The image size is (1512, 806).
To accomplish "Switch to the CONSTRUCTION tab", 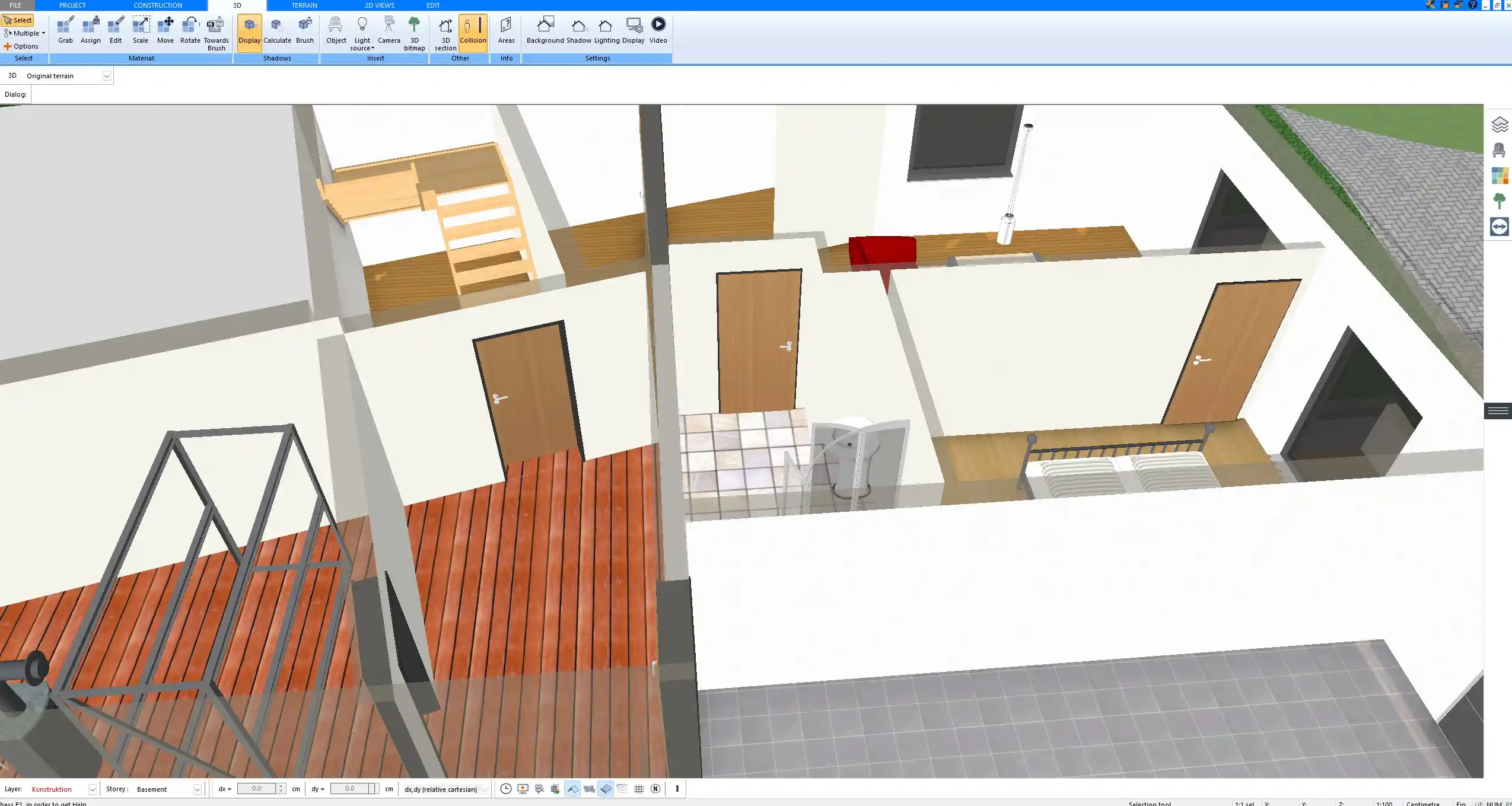I will (x=158, y=5).
